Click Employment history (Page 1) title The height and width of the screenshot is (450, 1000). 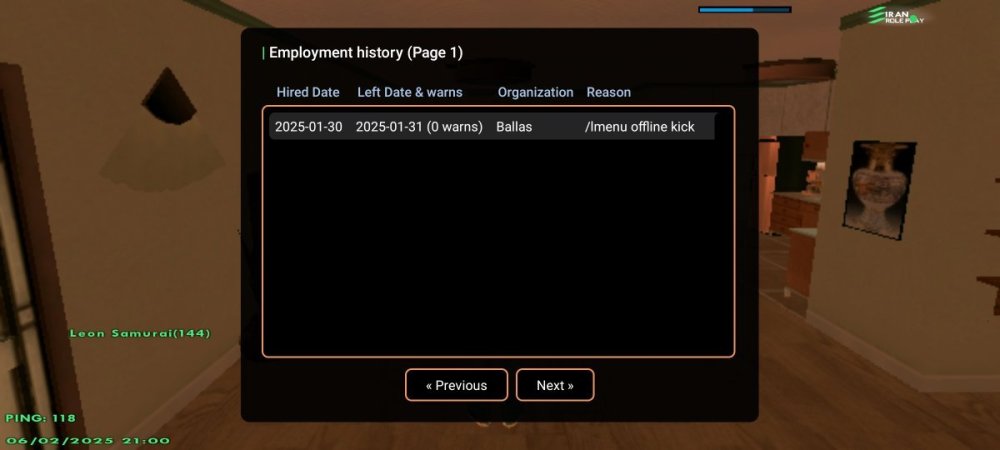tap(366, 53)
